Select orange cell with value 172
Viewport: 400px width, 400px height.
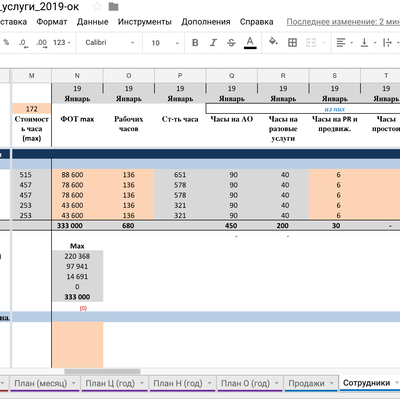click(32, 109)
